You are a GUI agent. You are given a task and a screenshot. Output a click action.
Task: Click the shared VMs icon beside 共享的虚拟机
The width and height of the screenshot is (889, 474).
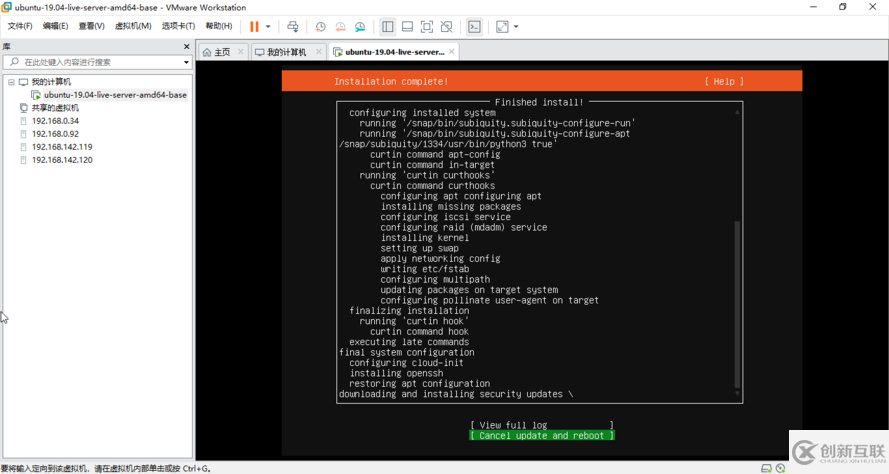(23, 108)
